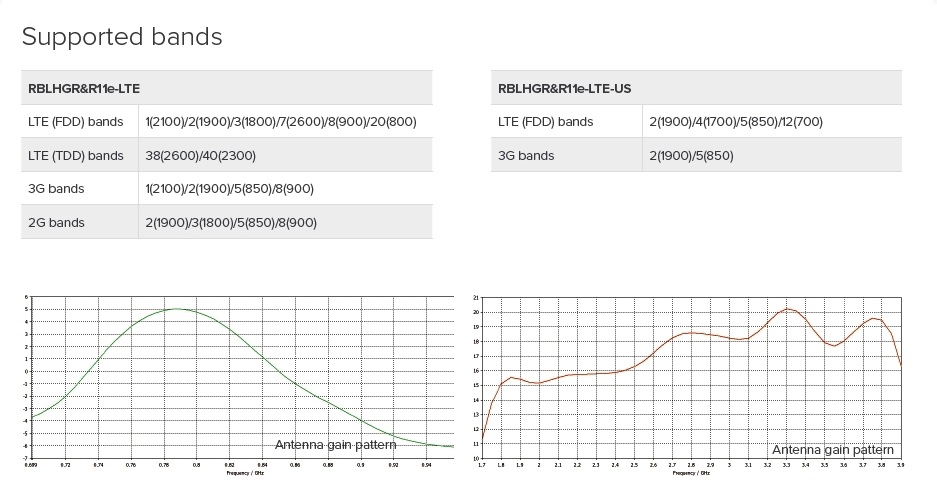Click Frequency / GHz axis label under red chart
This screenshot has height=497, width=937.
[691, 473]
